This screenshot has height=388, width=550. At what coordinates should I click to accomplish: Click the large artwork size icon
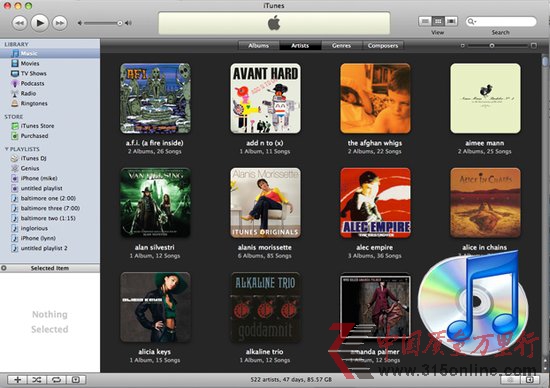[534, 46]
